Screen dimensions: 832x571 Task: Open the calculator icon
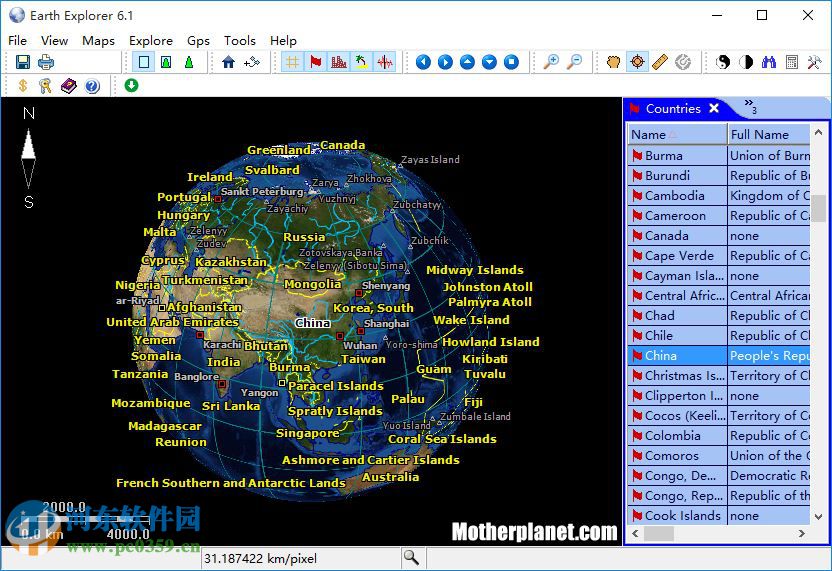point(791,62)
